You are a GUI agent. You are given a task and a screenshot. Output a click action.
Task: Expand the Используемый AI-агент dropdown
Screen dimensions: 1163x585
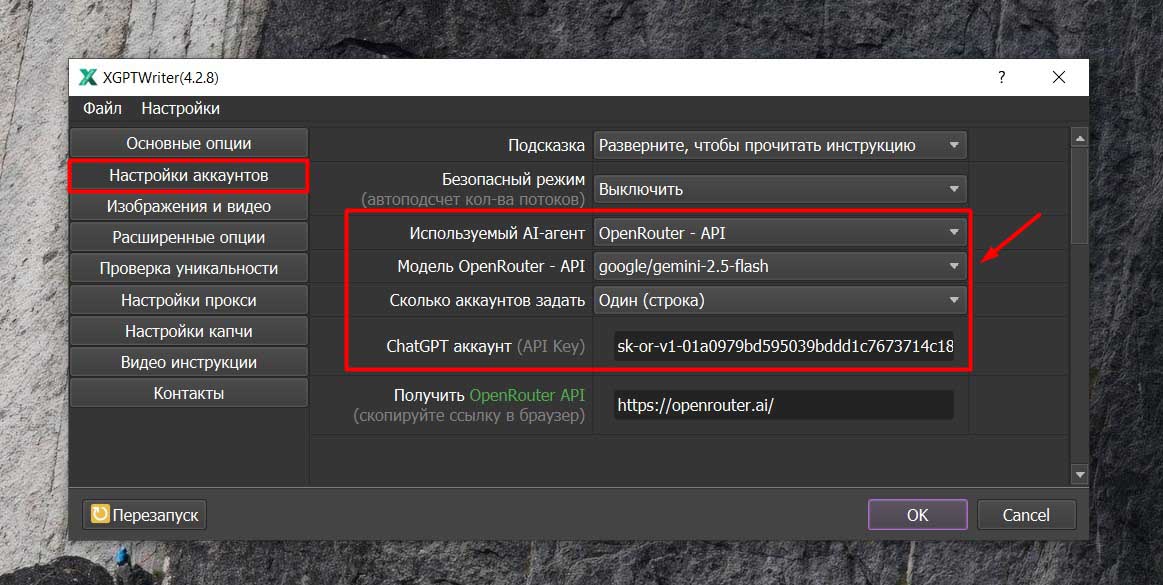tap(780, 233)
